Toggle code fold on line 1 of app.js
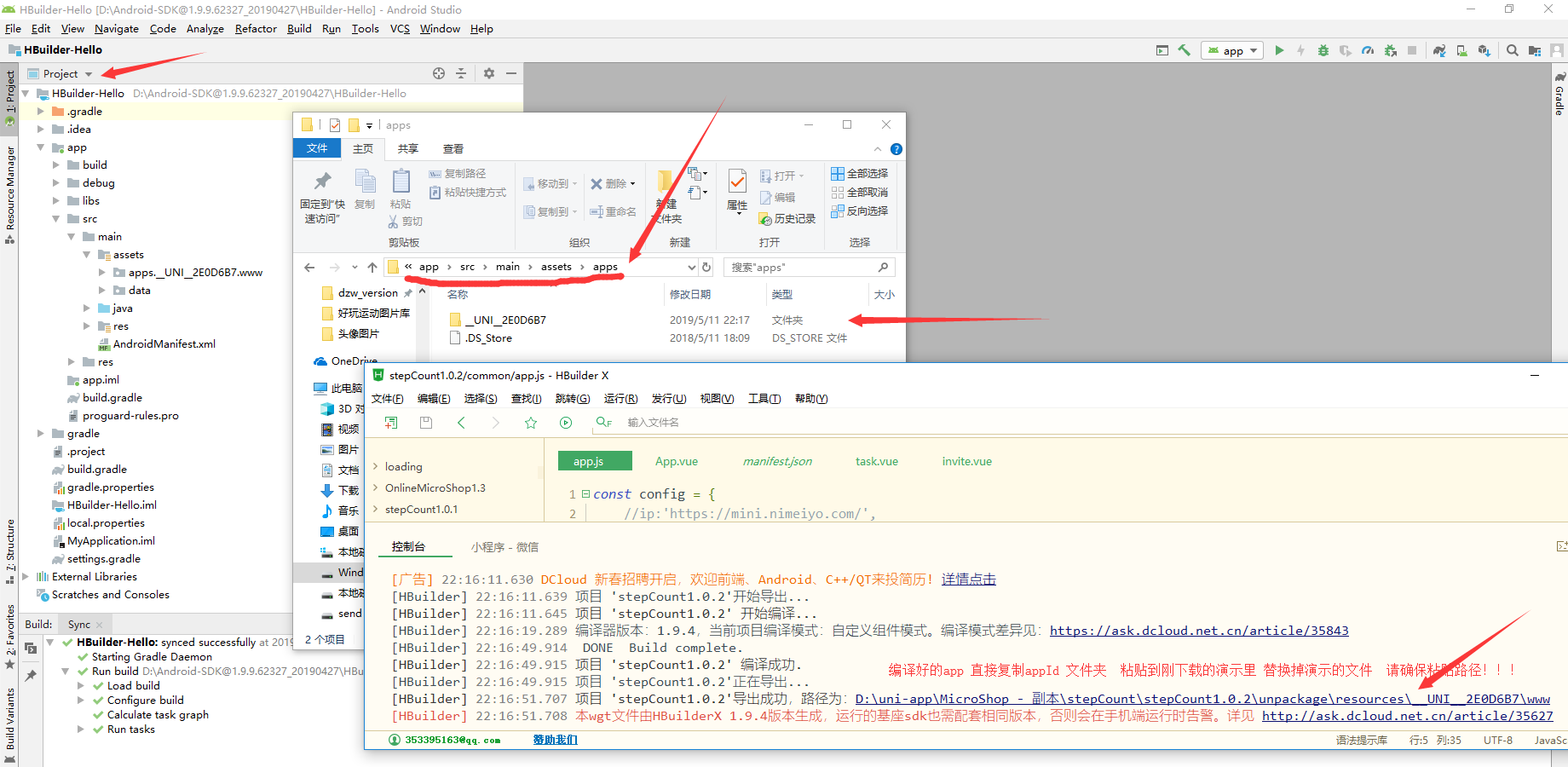Viewport: 1568px width, 767px height. (585, 493)
